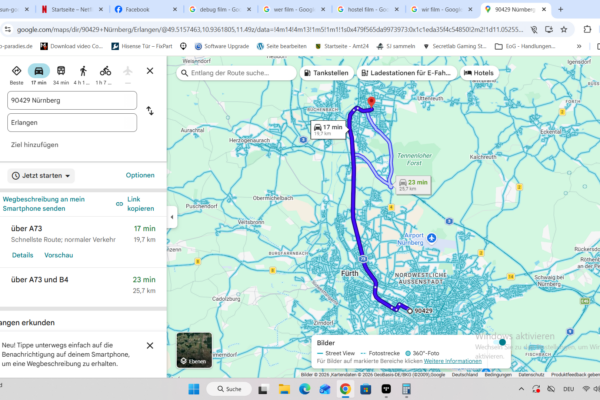
Task: Close the directions panel
Action: point(150,71)
